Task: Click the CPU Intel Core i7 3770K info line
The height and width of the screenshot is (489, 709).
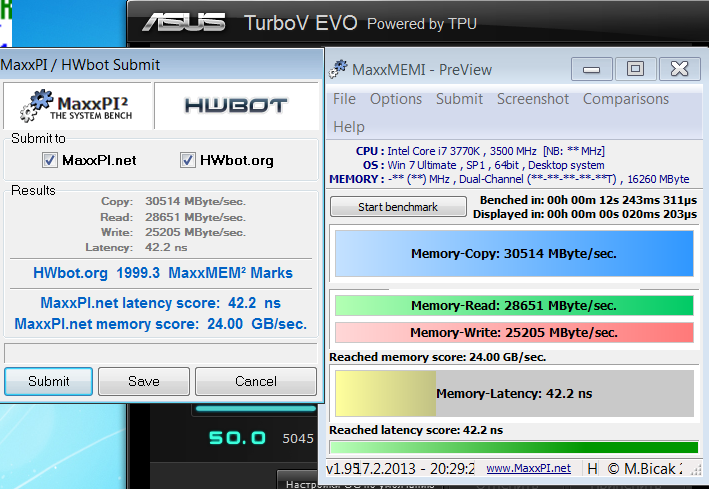Action: [x=480, y=151]
